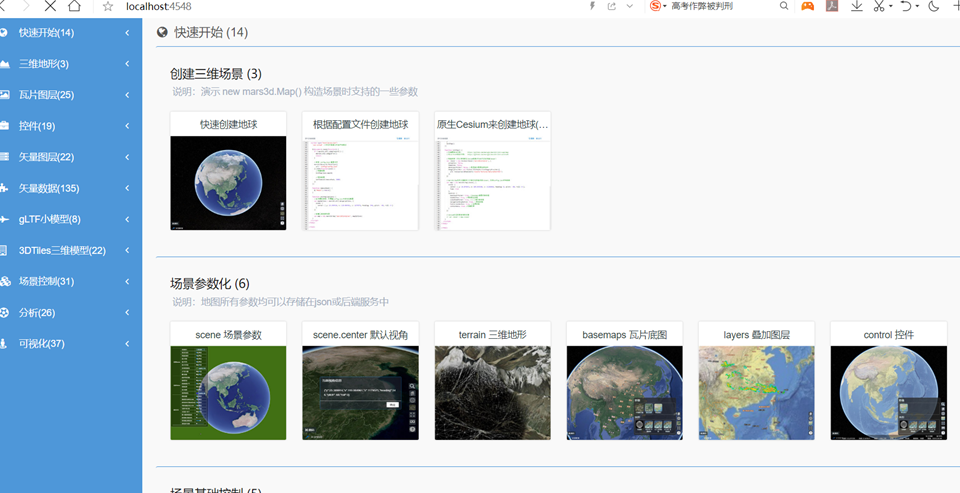Select 可视化(37) in sidebar
The image size is (960, 493).
(x=71, y=344)
